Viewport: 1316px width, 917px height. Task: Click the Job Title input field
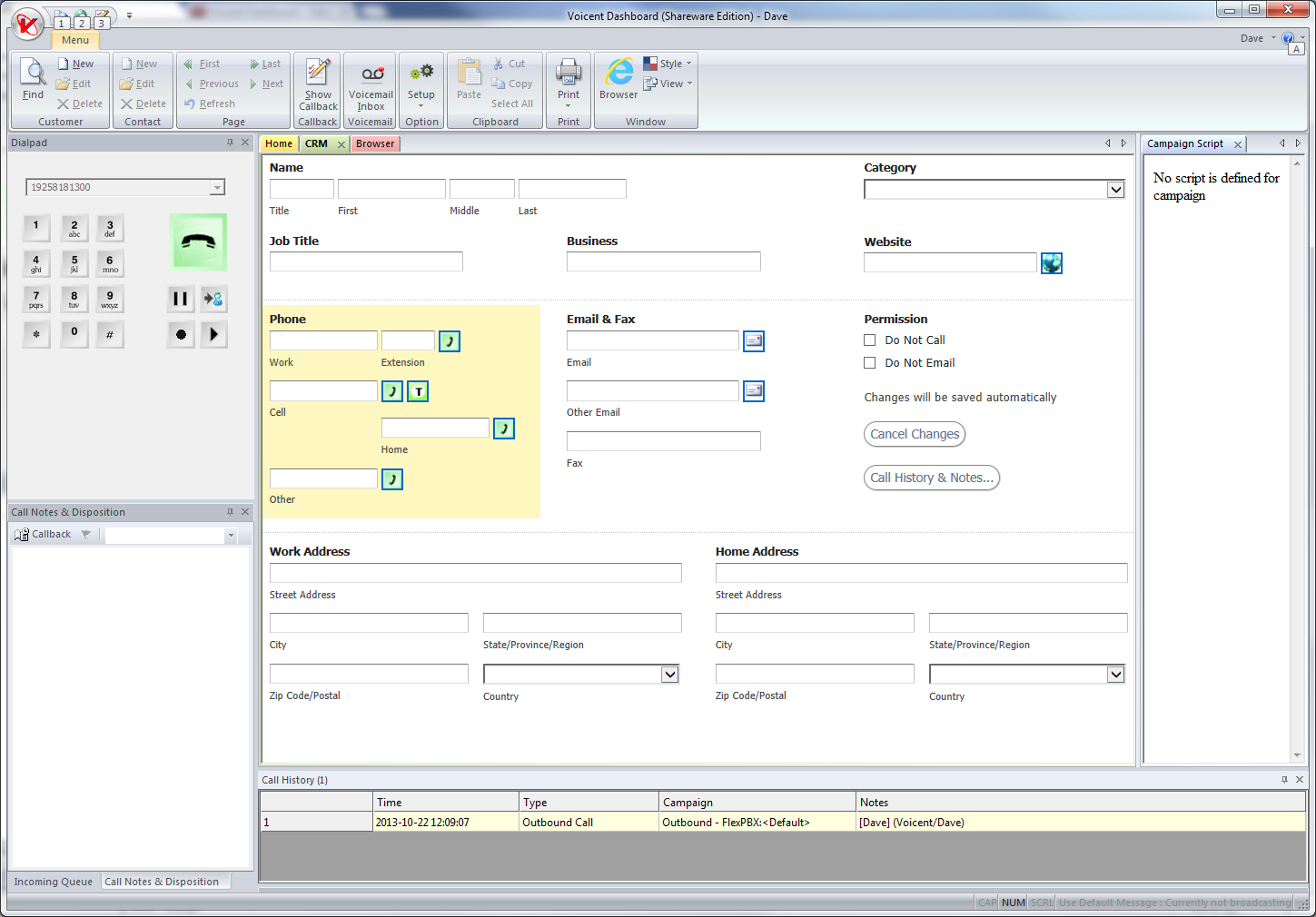point(366,261)
